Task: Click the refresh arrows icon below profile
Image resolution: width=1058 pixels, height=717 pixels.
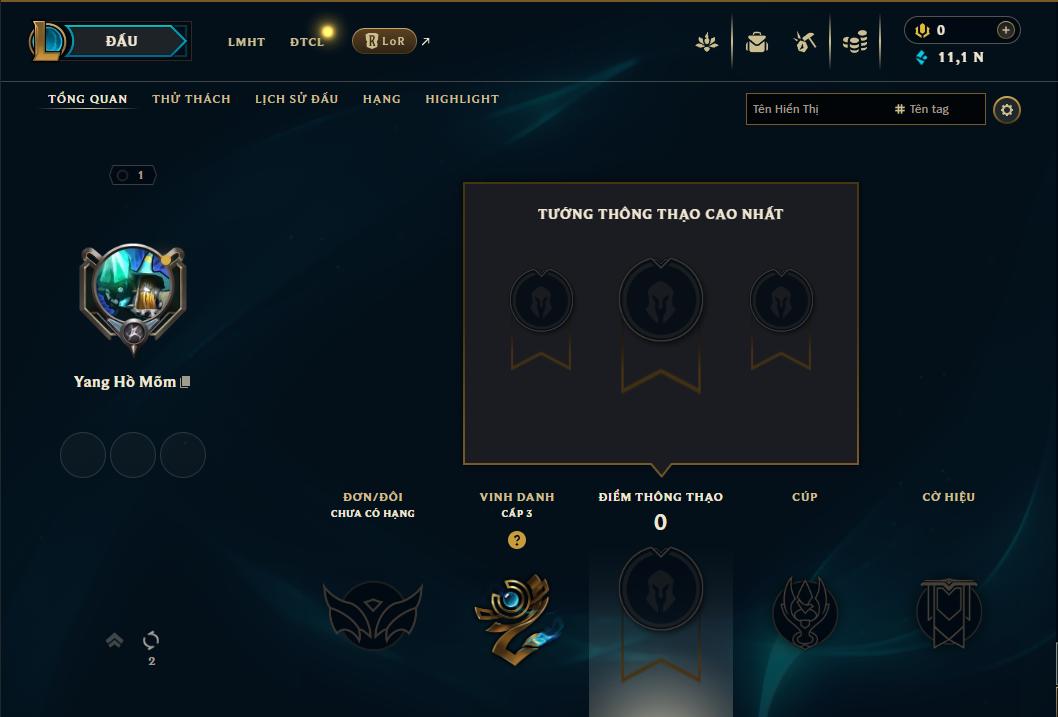Action: (151, 640)
